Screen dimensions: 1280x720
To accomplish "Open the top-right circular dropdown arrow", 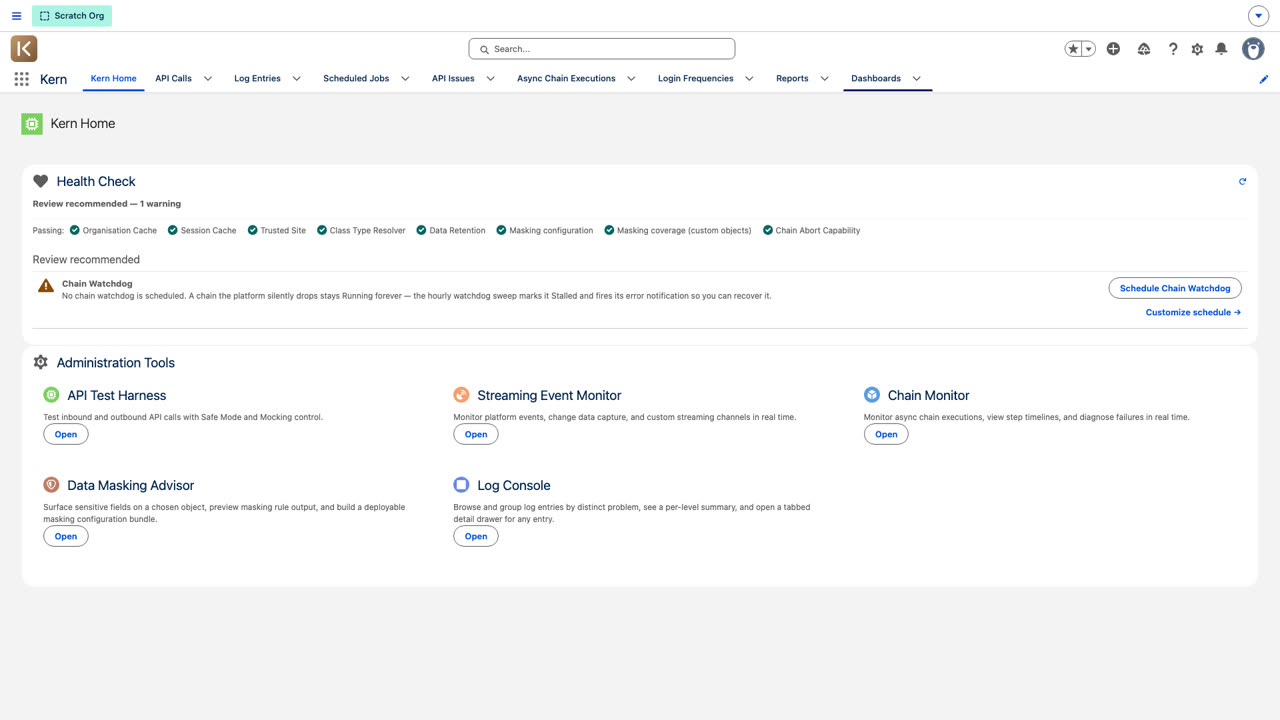I will [x=1259, y=16].
